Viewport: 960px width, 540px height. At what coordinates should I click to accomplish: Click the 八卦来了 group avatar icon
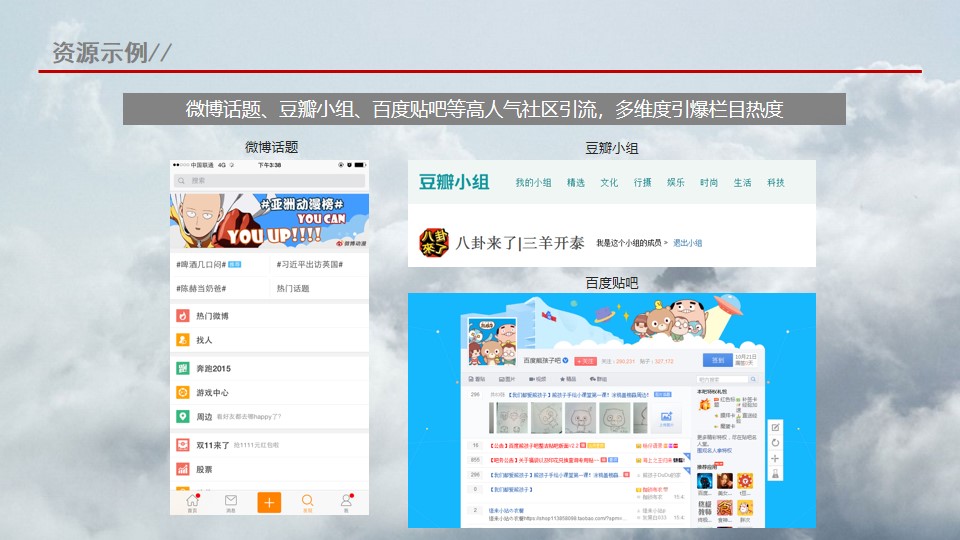click(x=433, y=242)
